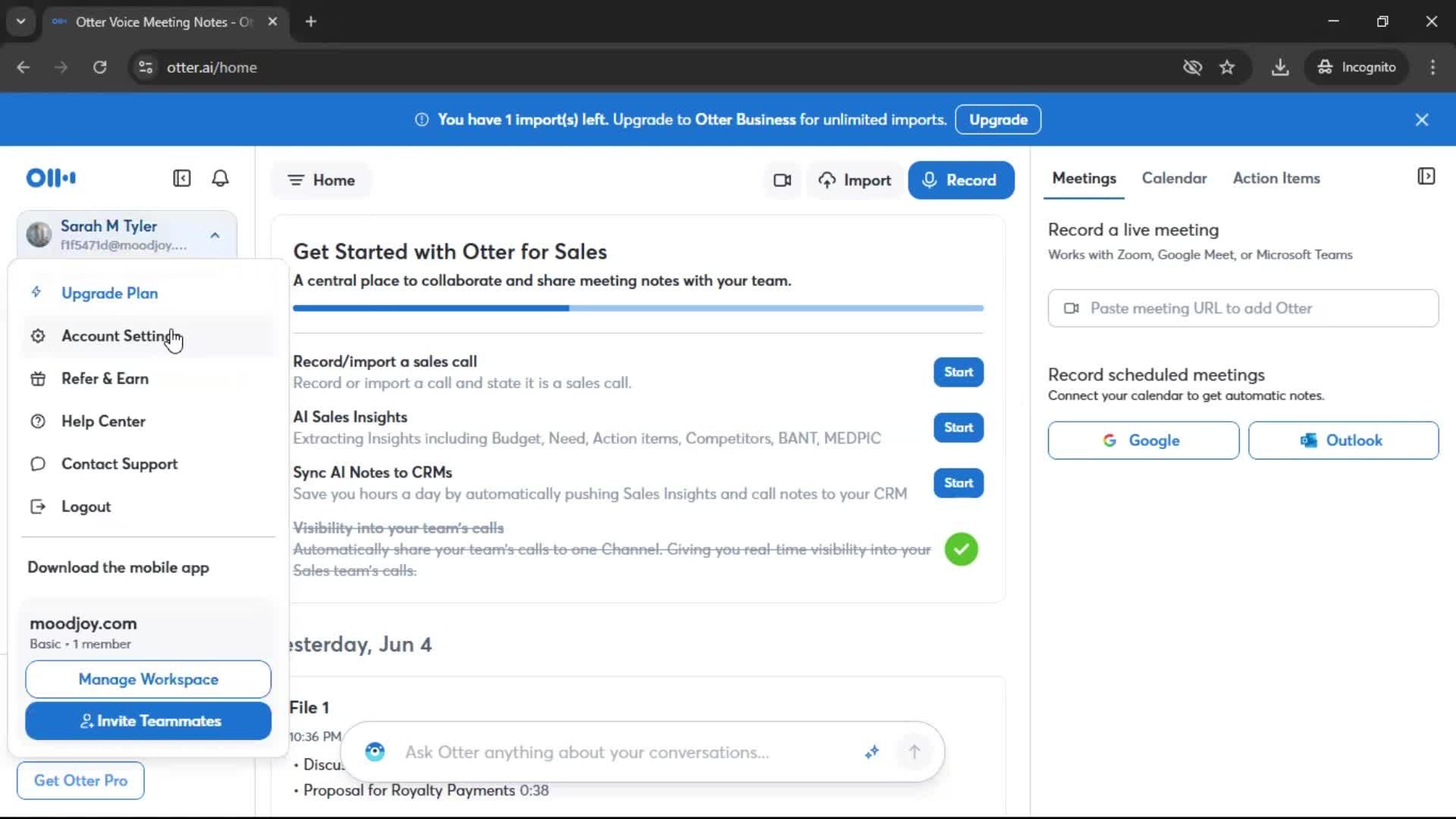Bookmark this page with the star icon
The height and width of the screenshot is (819, 1456).
[1227, 67]
